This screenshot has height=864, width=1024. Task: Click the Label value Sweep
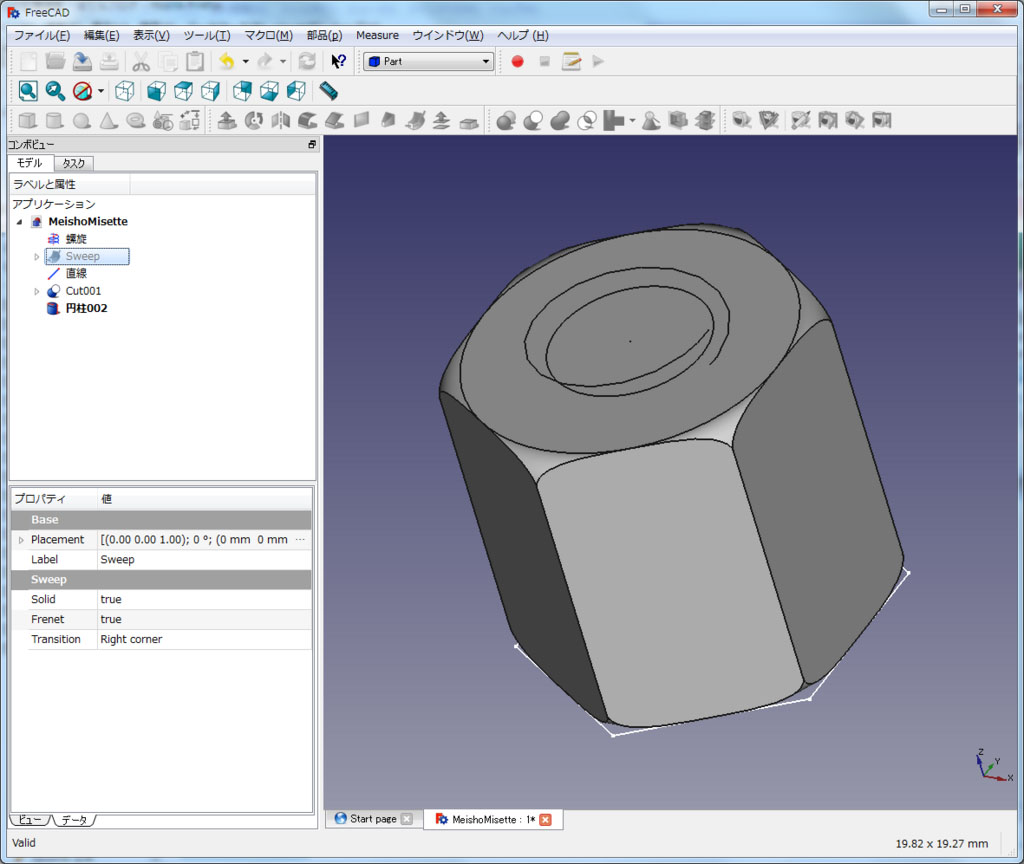[118, 560]
